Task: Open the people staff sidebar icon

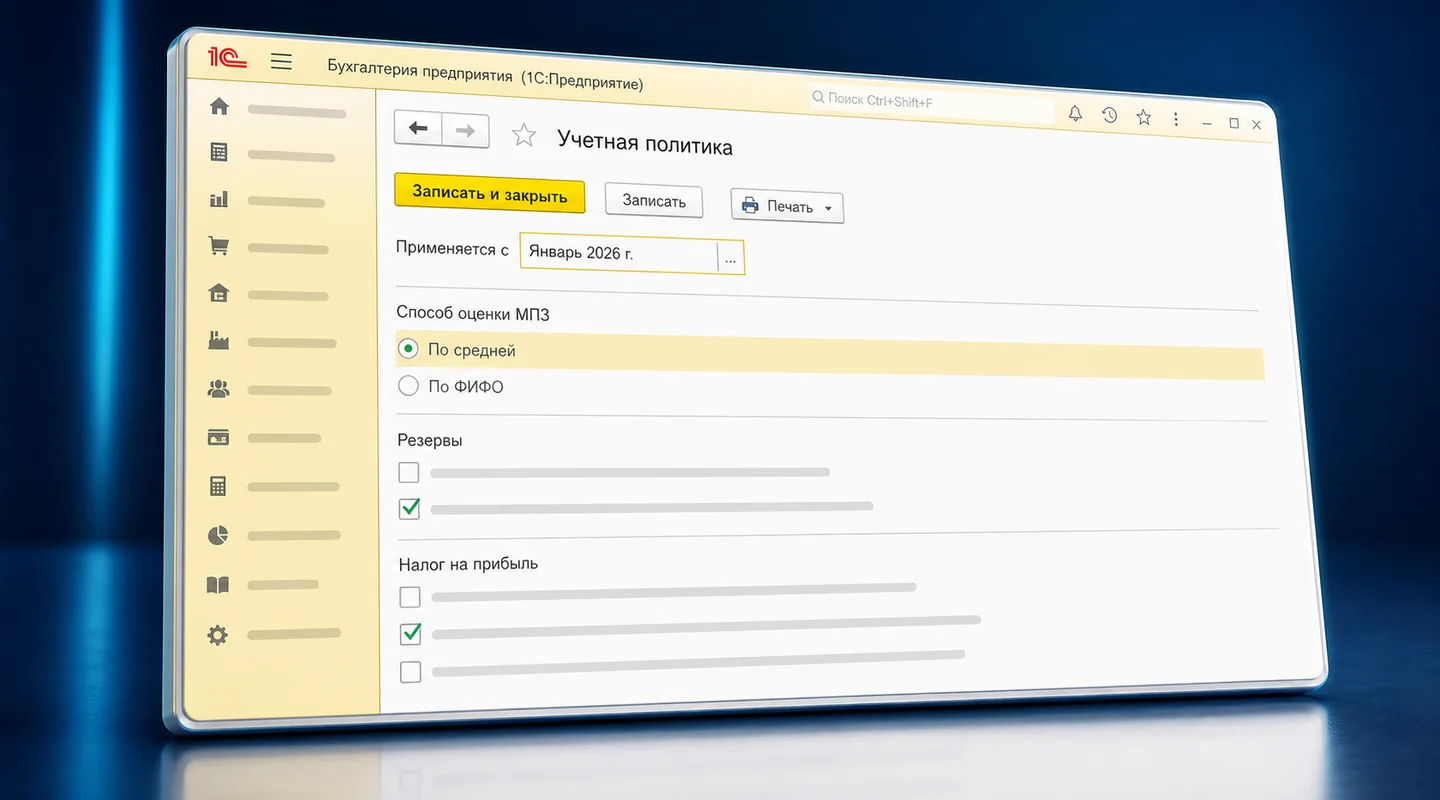Action: 218,389
